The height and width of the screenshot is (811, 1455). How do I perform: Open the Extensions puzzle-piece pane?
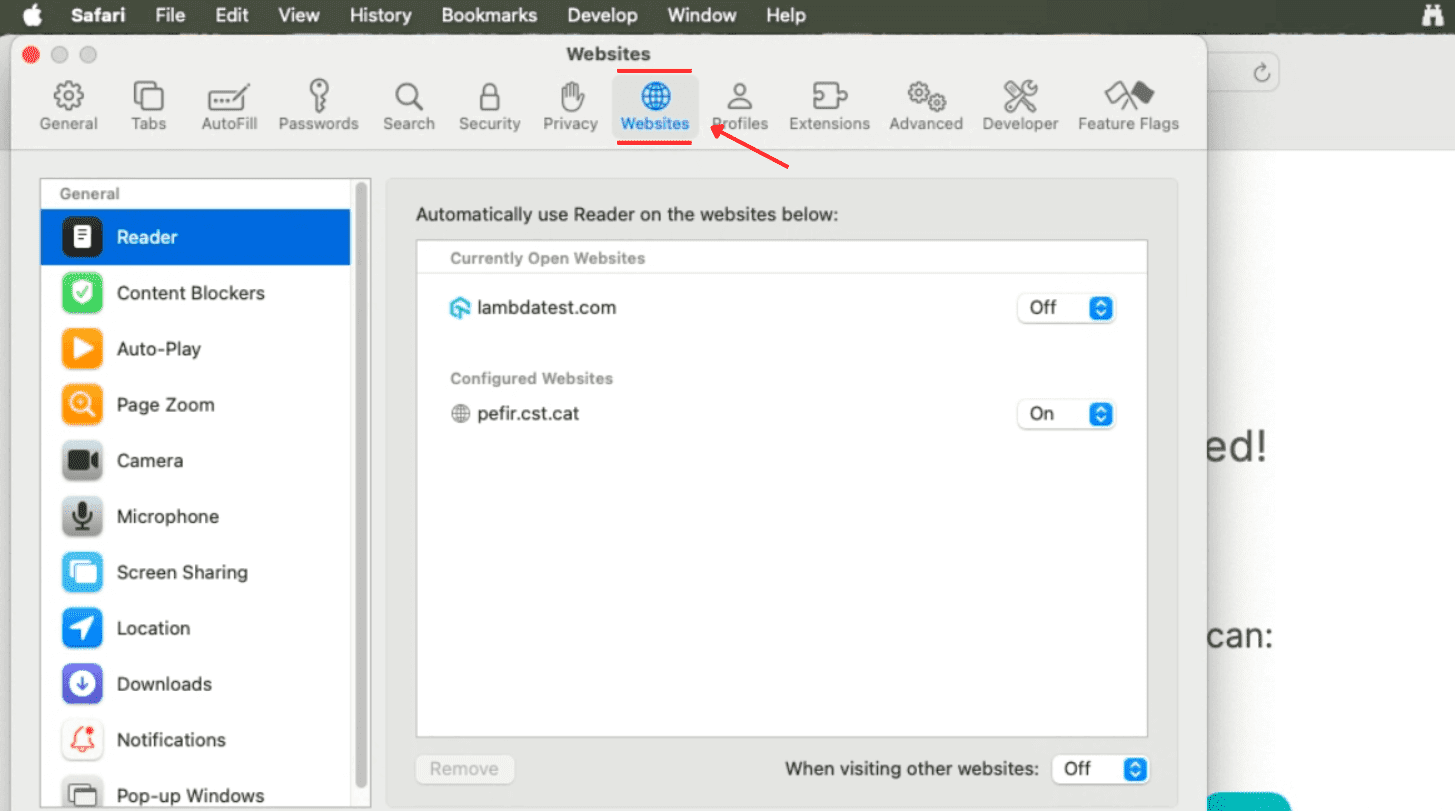tap(829, 107)
